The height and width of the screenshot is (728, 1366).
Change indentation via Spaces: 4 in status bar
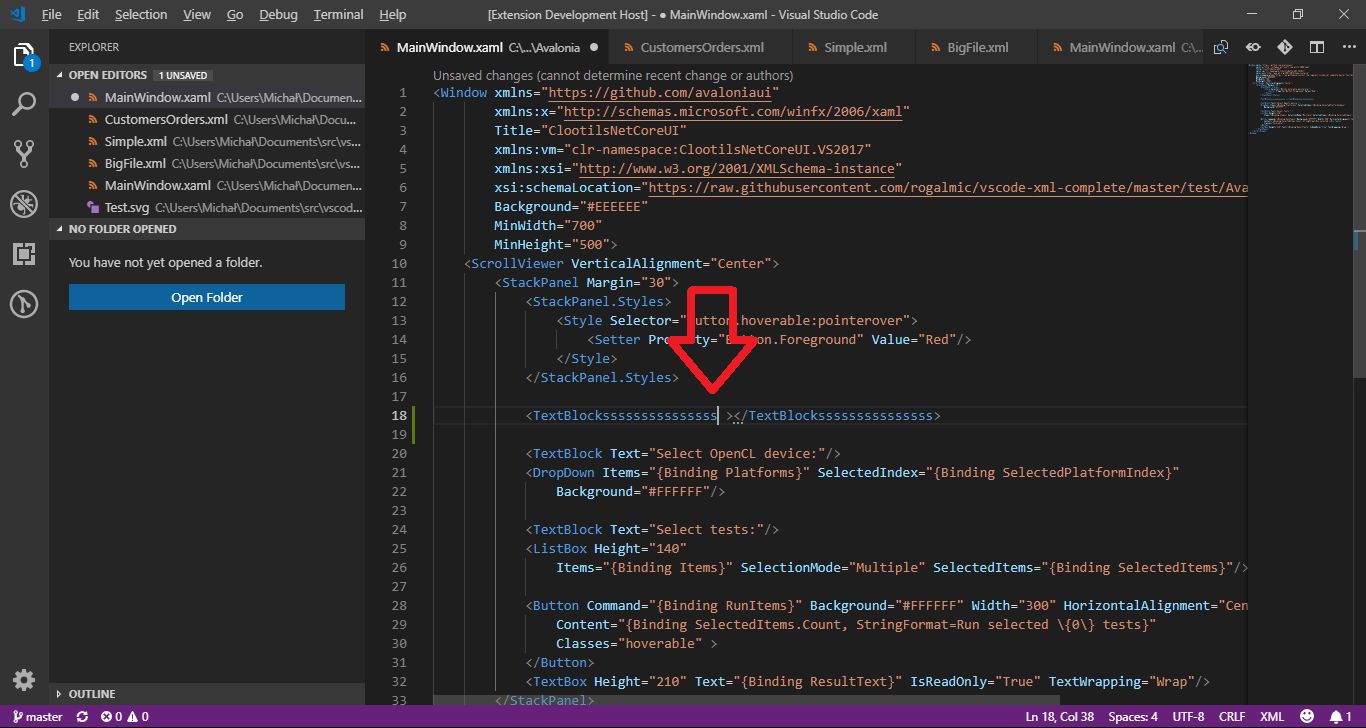[1132, 716]
